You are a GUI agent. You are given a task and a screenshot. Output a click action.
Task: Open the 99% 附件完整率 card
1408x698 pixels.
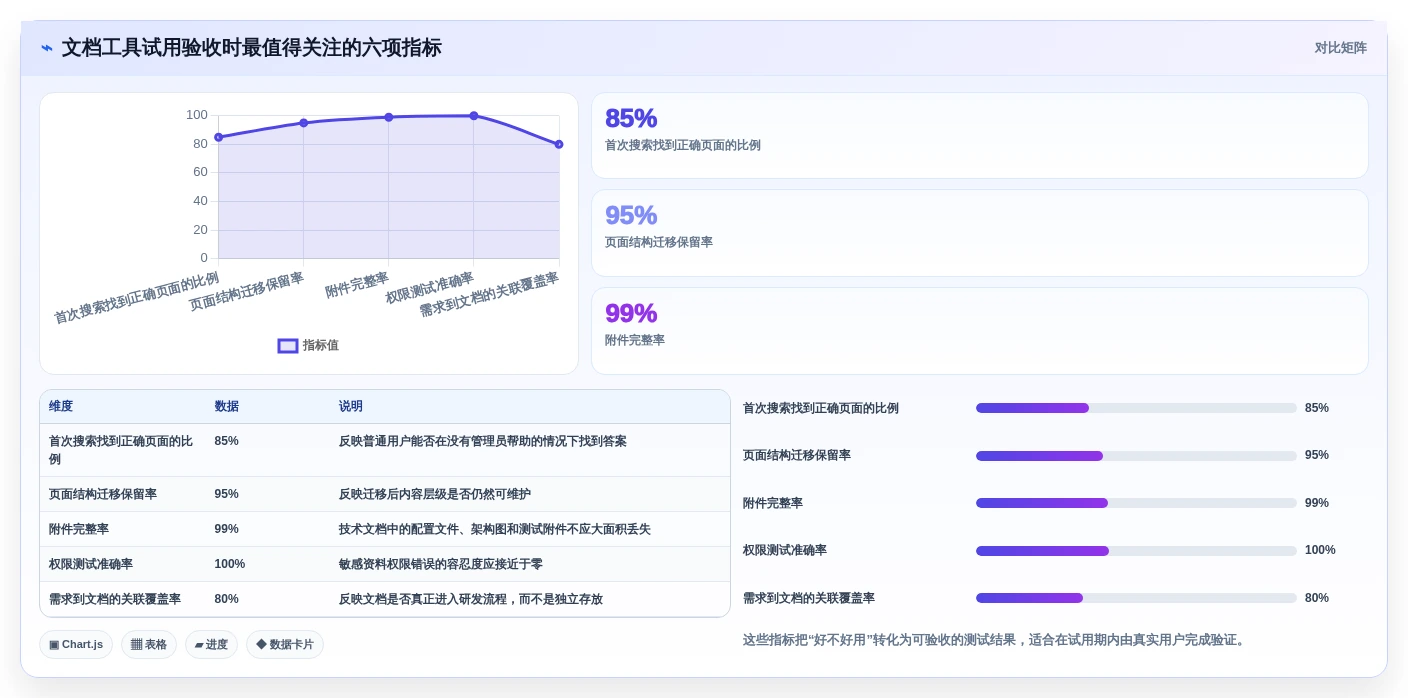979,331
